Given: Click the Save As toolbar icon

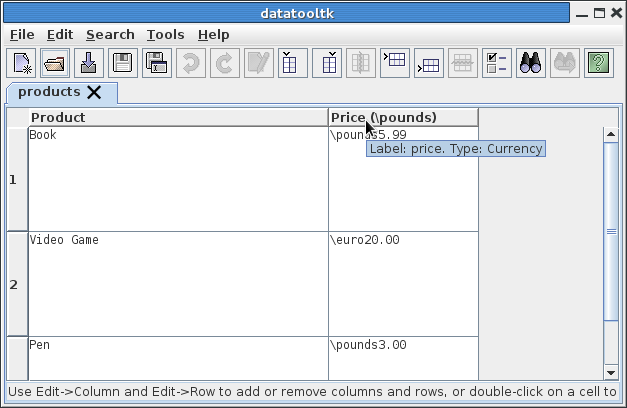Looking at the screenshot, I should (x=156, y=63).
